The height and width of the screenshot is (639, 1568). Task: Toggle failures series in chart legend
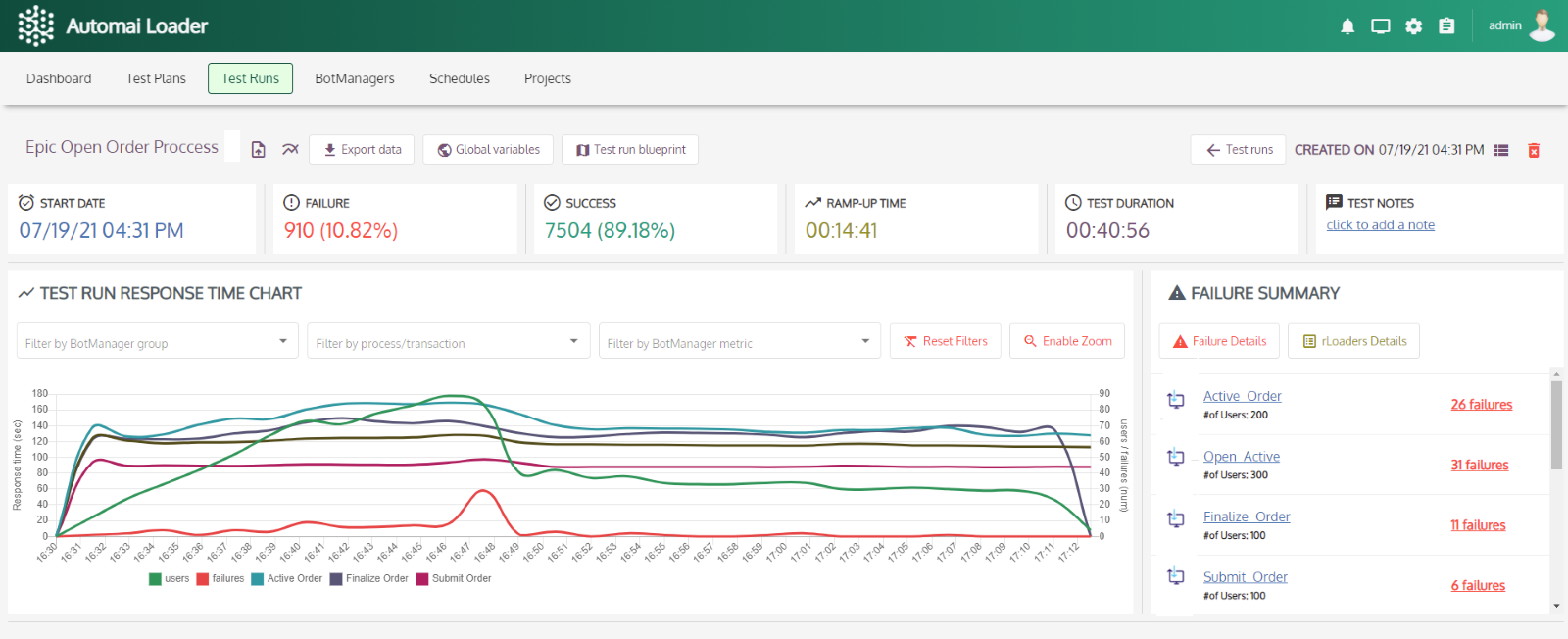pyautogui.click(x=220, y=579)
